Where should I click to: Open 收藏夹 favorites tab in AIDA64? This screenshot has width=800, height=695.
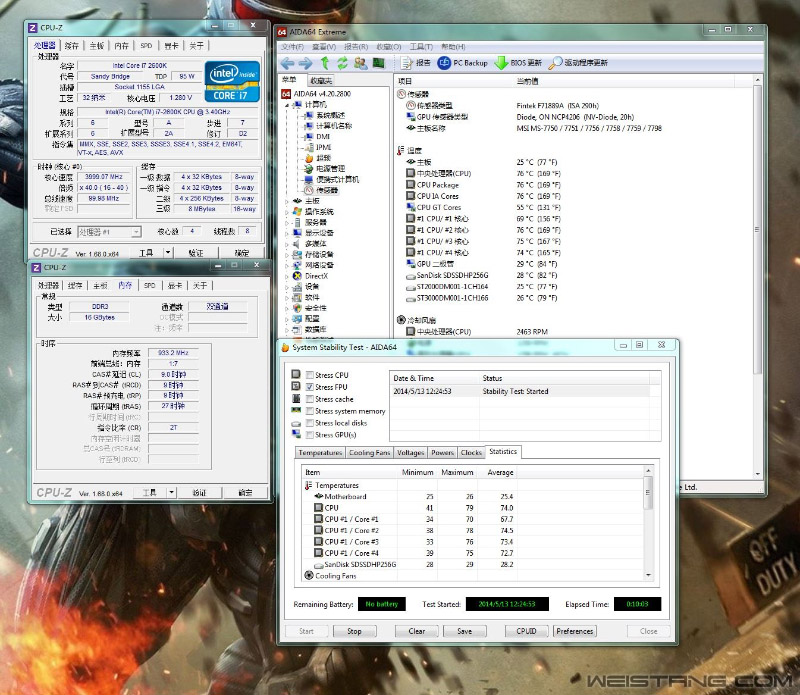(x=321, y=81)
